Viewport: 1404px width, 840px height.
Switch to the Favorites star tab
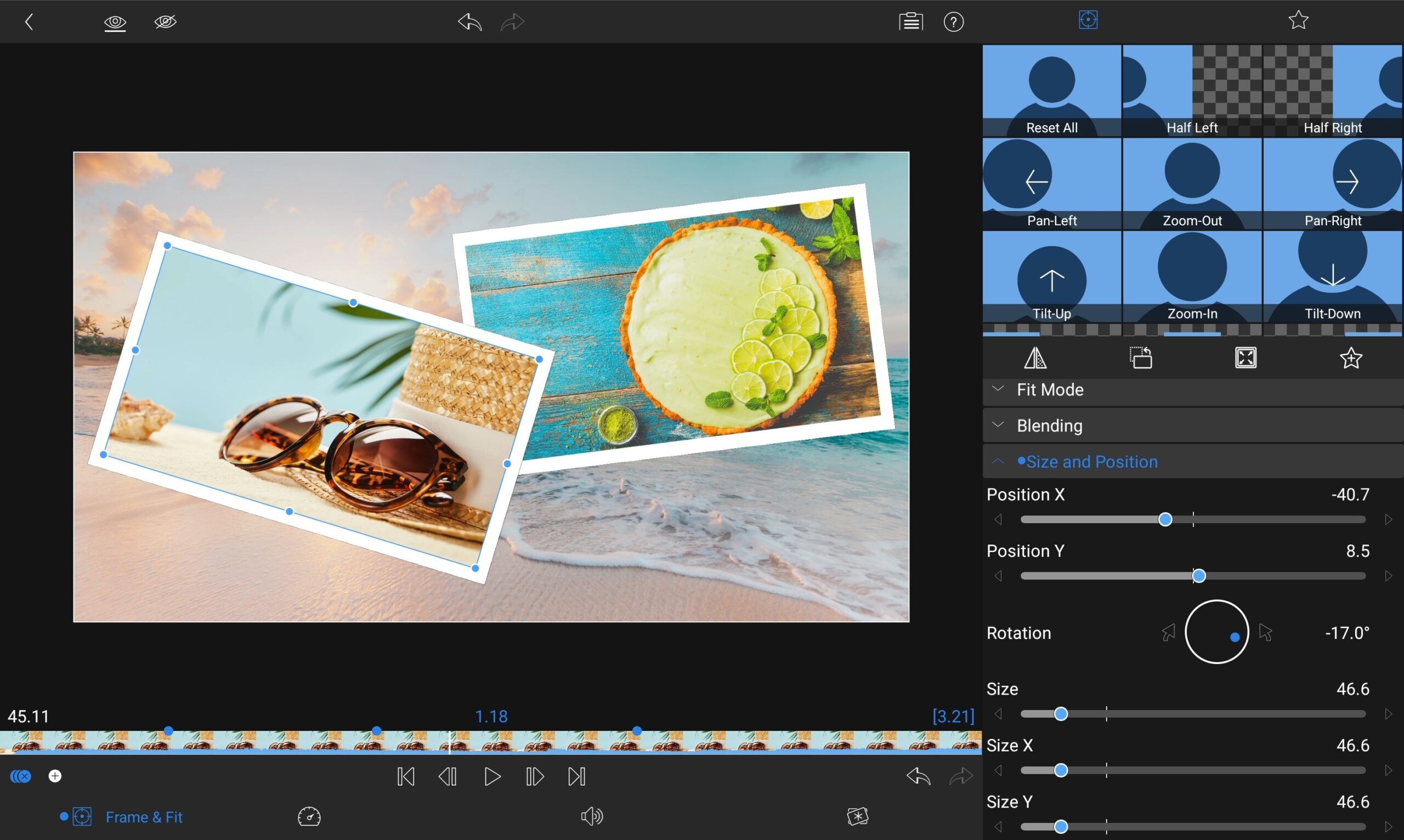click(x=1298, y=20)
